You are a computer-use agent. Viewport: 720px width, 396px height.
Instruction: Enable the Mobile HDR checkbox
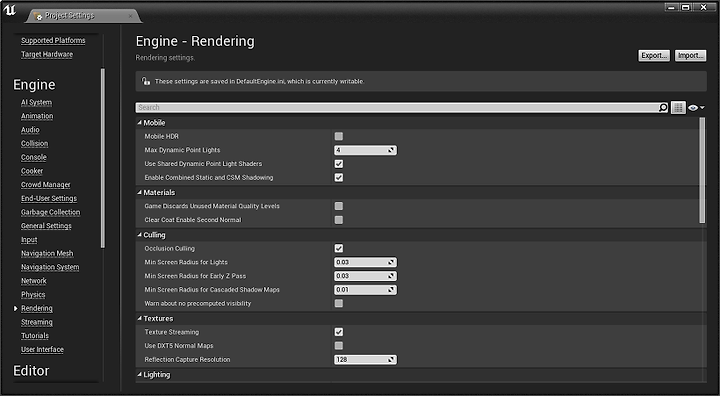[339, 136]
